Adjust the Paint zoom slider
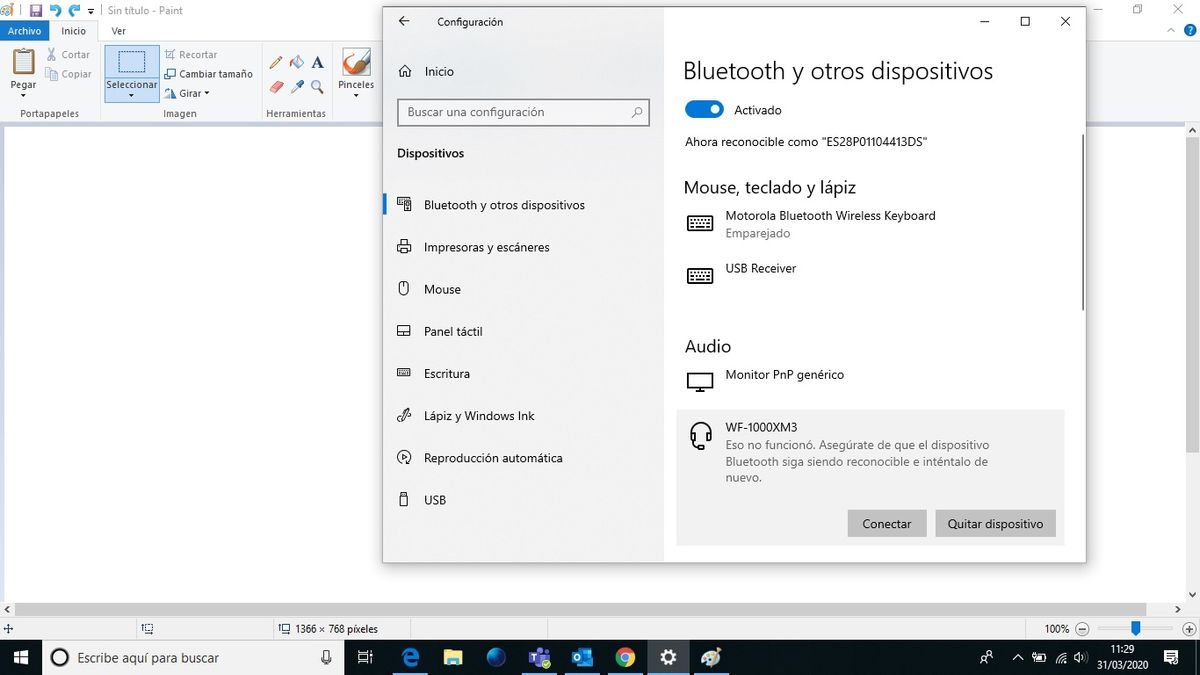The image size is (1200, 675). [x=1135, y=628]
